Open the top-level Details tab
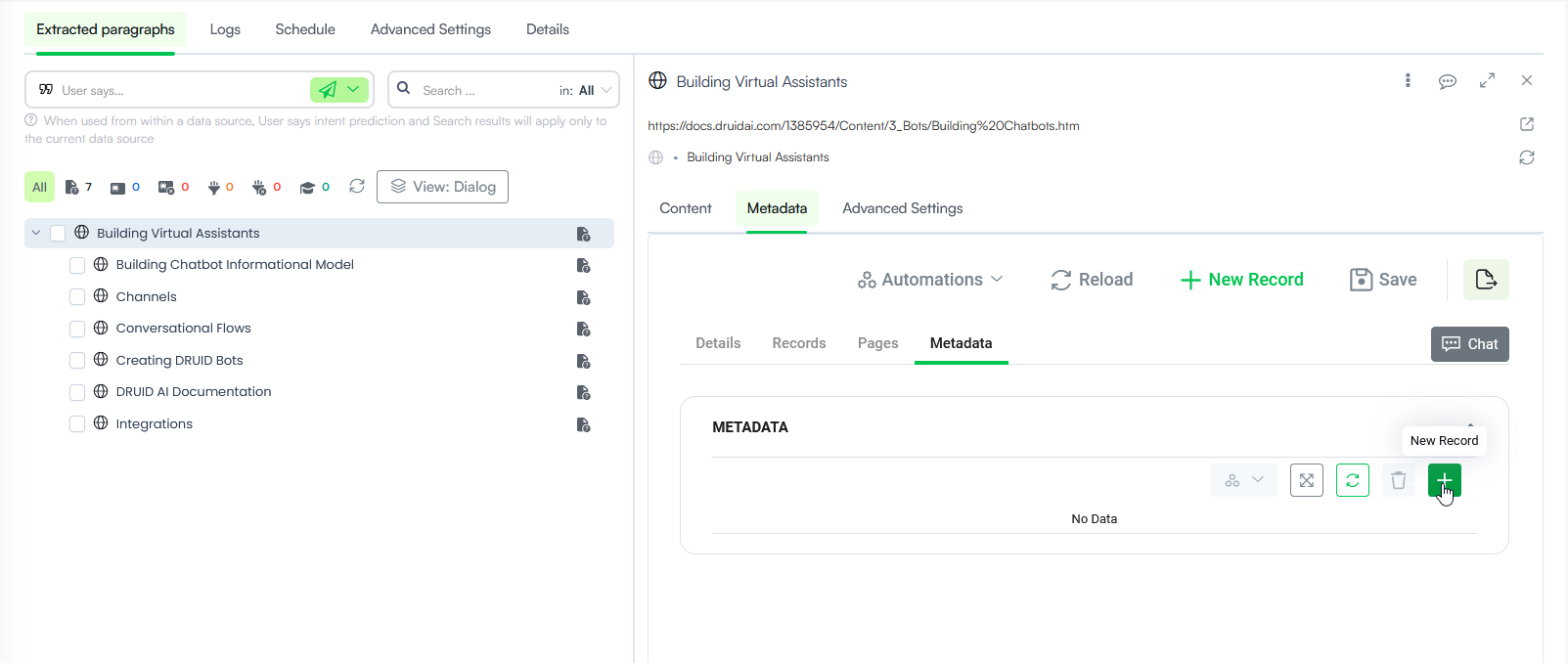 (x=548, y=29)
